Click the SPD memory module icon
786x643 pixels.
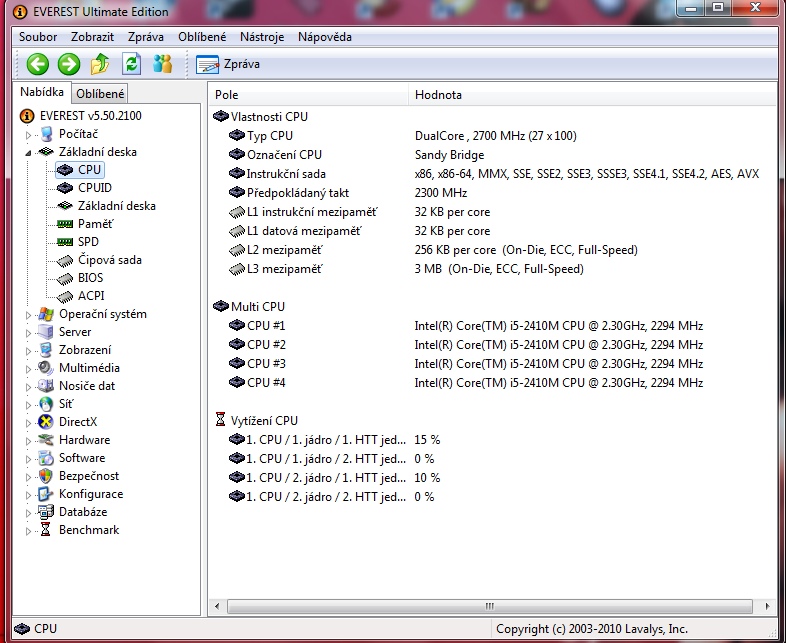65,242
